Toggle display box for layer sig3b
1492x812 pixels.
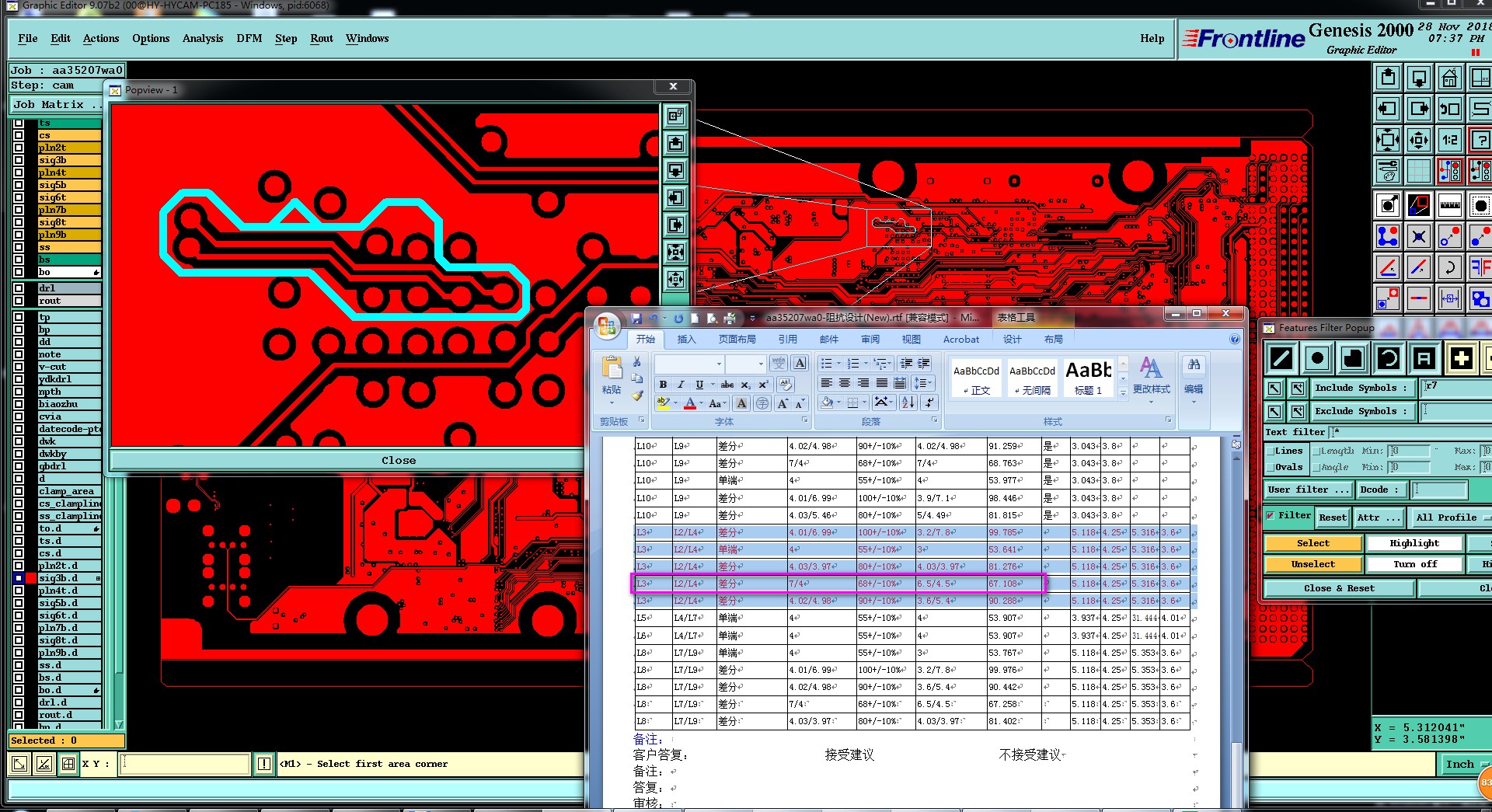pyautogui.click(x=19, y=160)
